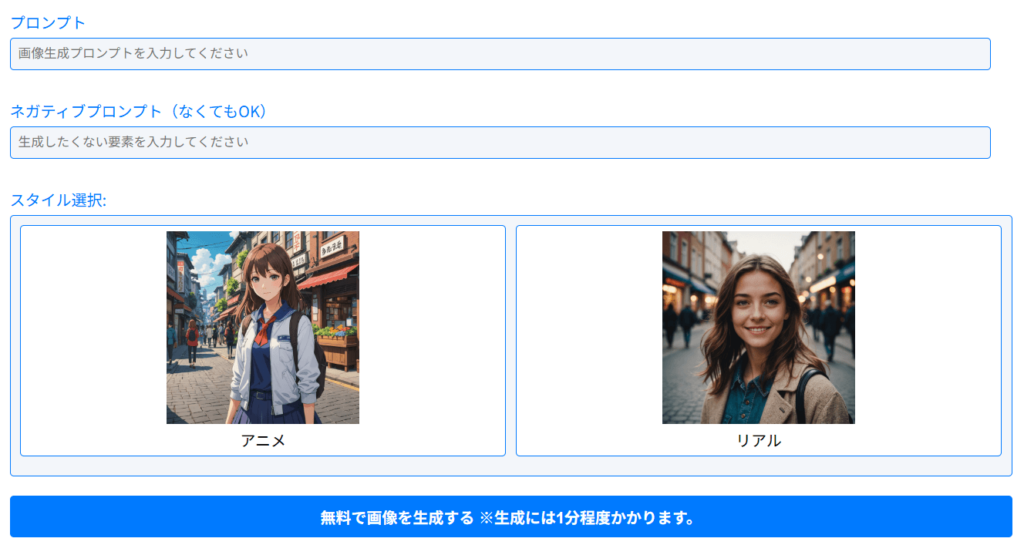This screenshot has height=545, width=1024.
Task: Click the スタイル選択 heading
Action: pyautogui.click(x=58, y=199)
